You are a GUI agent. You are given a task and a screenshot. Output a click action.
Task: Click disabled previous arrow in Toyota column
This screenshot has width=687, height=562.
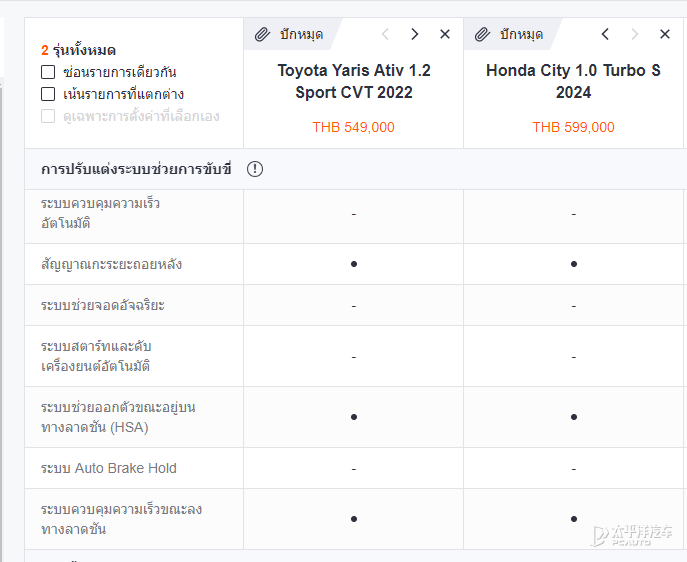[x=385, y=34]
